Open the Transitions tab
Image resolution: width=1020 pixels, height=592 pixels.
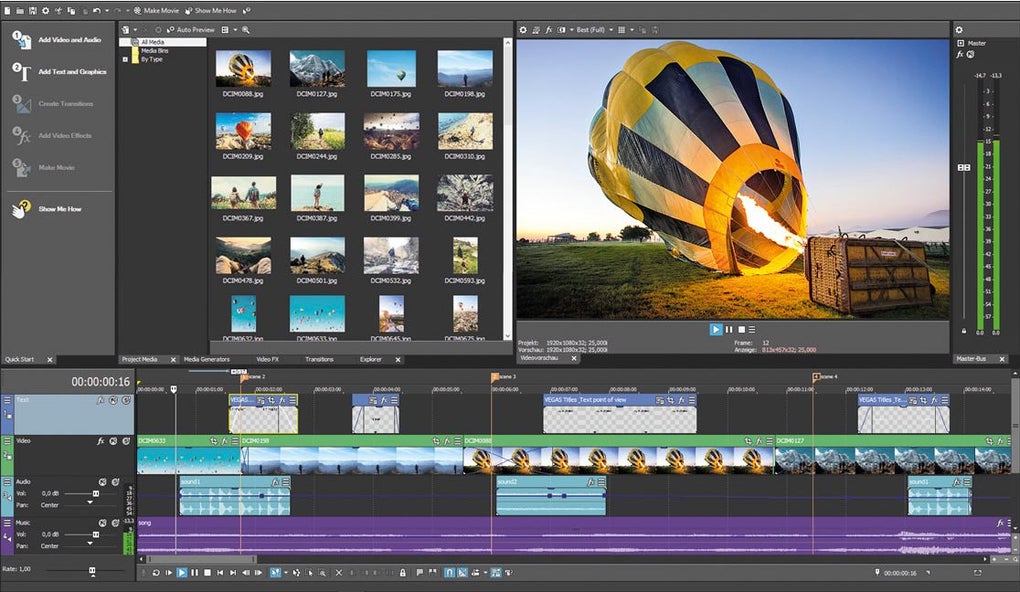(x=319, y=359)
